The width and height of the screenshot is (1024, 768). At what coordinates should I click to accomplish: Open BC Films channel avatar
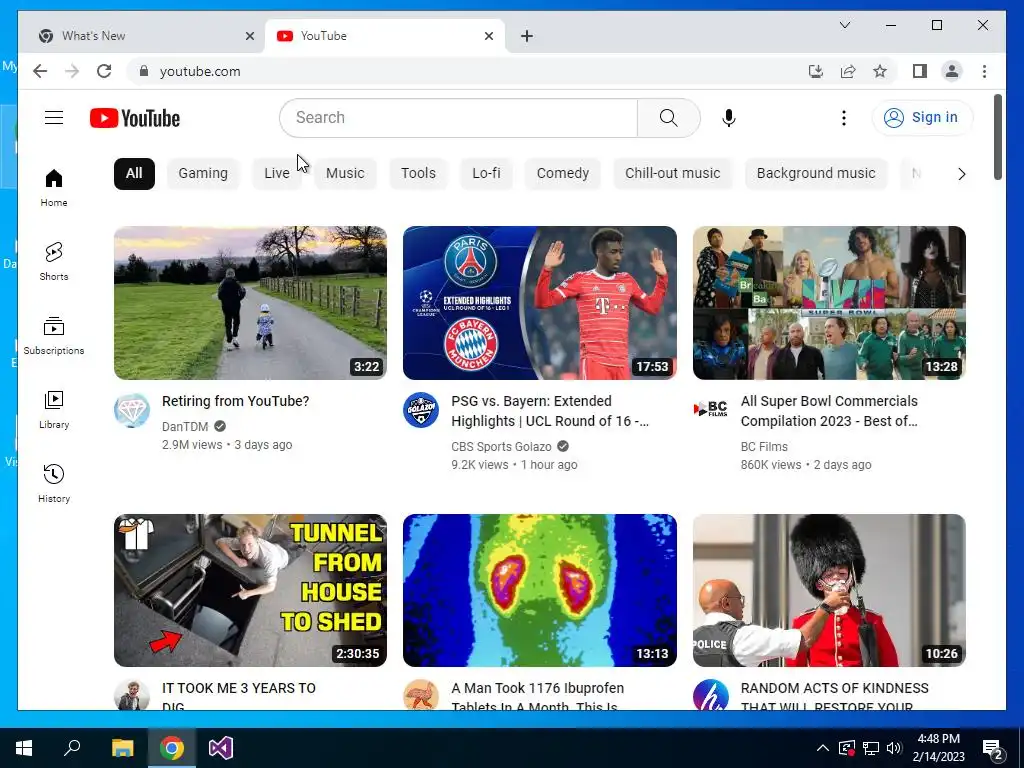[x=711, y=410]
